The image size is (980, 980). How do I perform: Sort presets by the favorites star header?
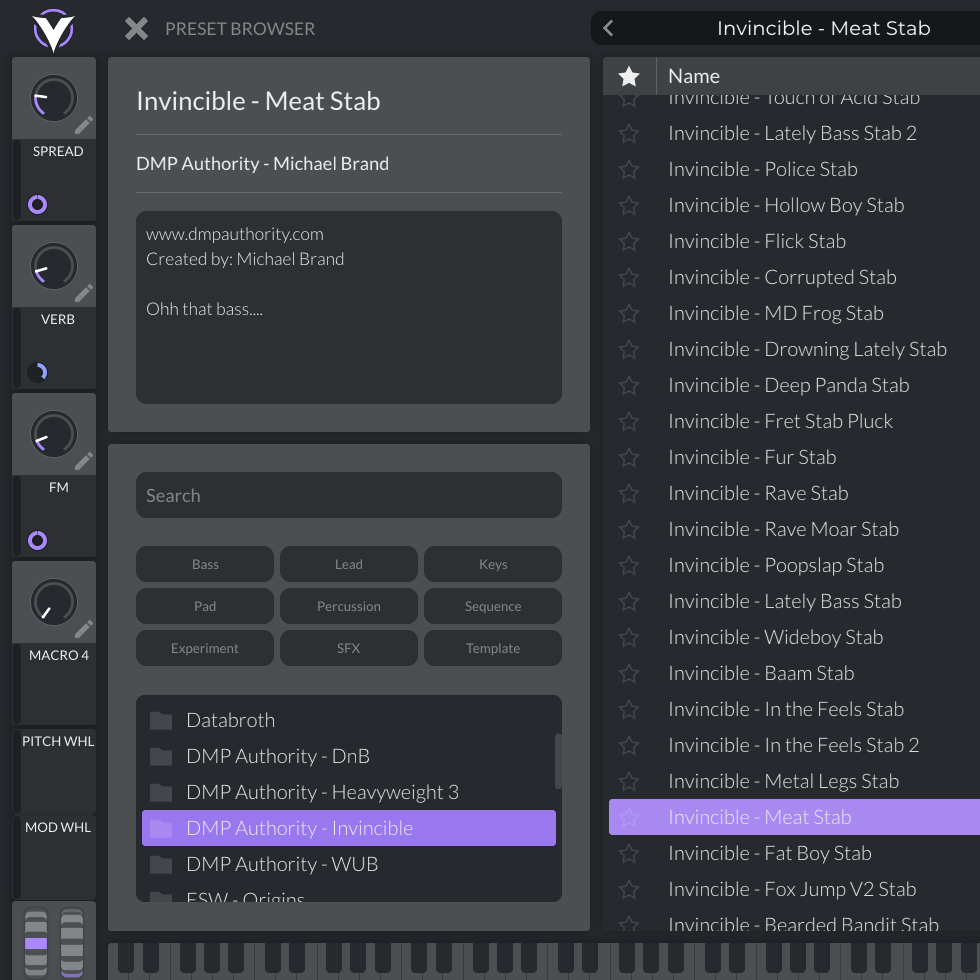click(629, 76)
